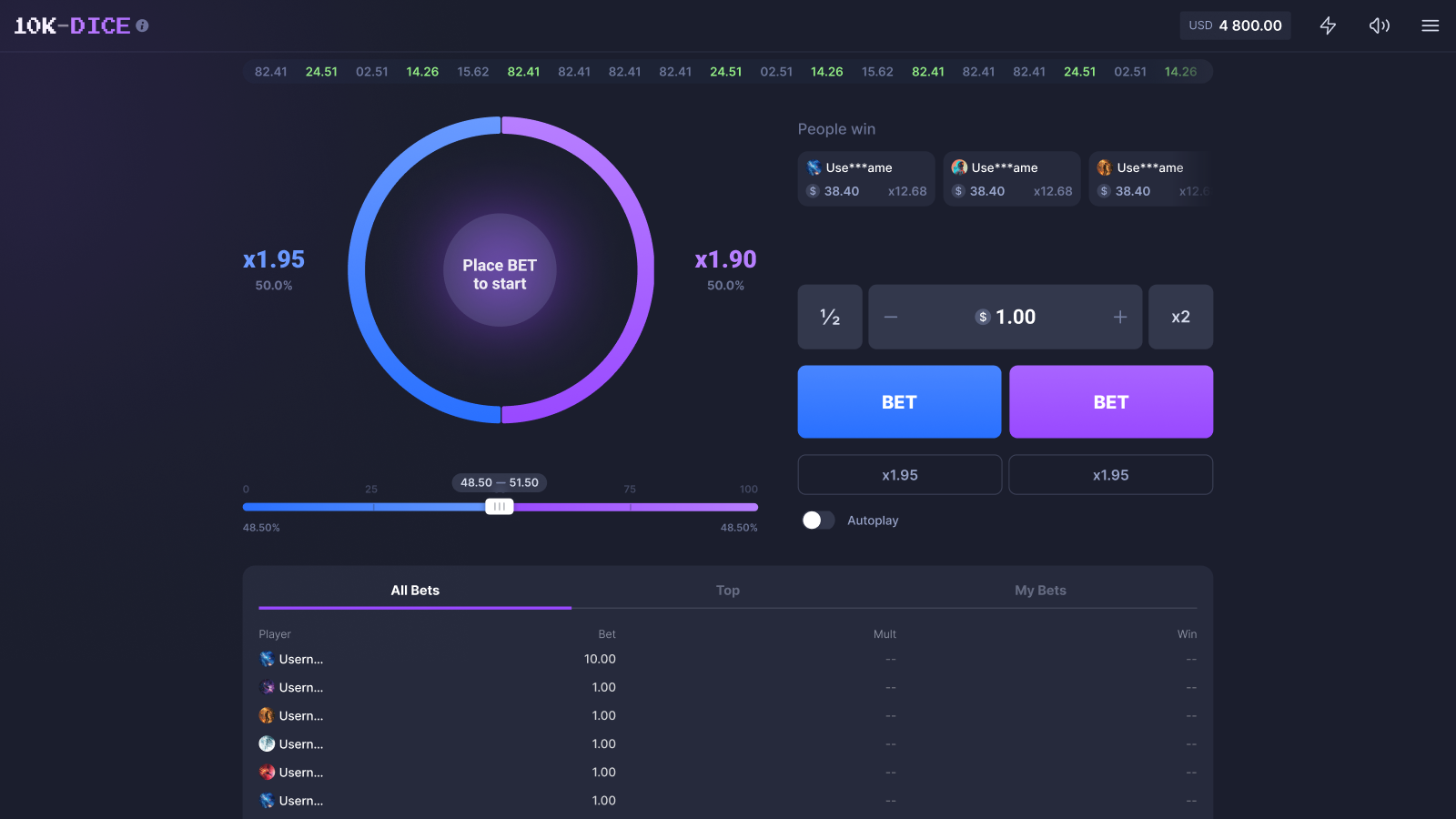Switch to the Top tab
The image size is (1456, 819).
coord(727,590)
